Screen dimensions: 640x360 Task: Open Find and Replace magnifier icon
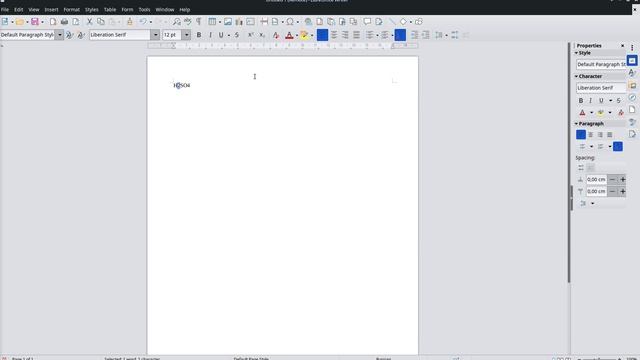tap(176, 22)
